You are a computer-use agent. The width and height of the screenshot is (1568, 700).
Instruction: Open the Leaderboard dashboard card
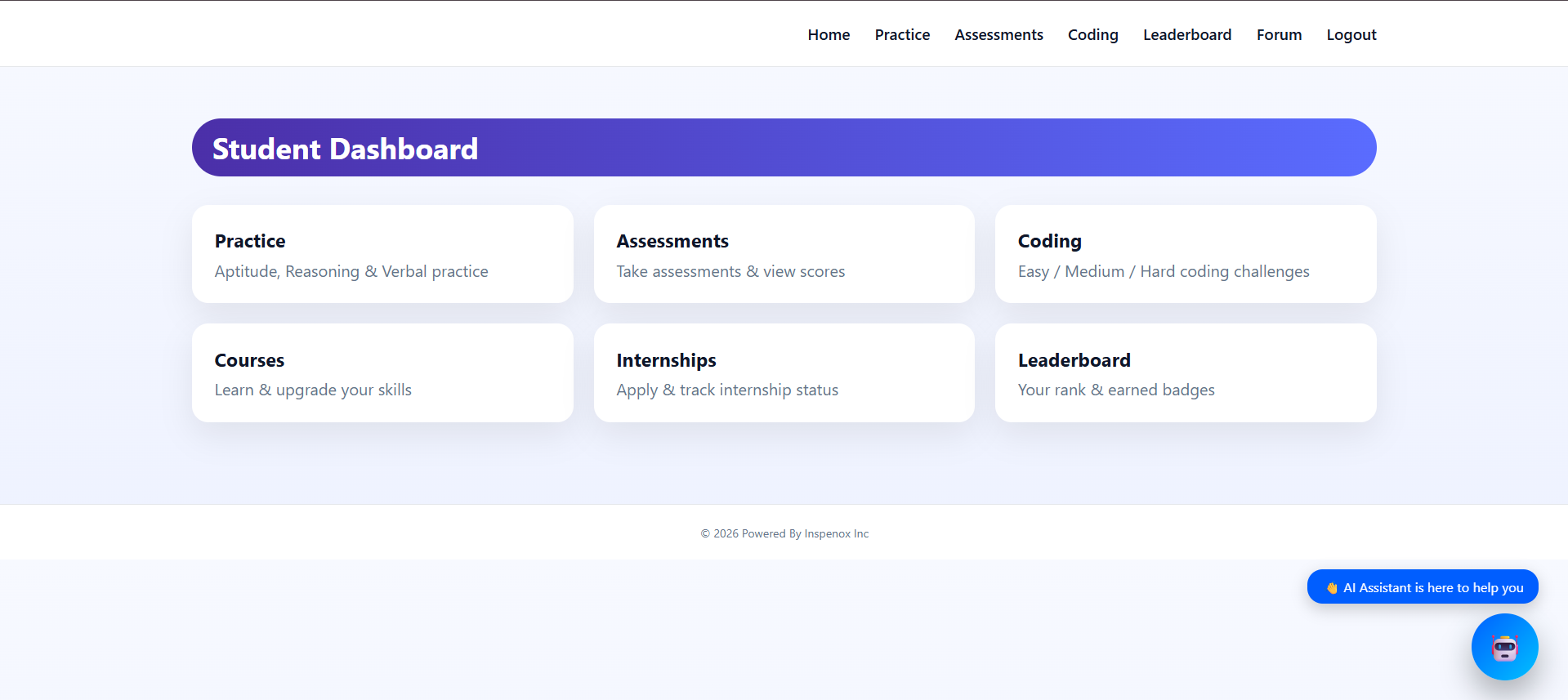point(1185,373)
